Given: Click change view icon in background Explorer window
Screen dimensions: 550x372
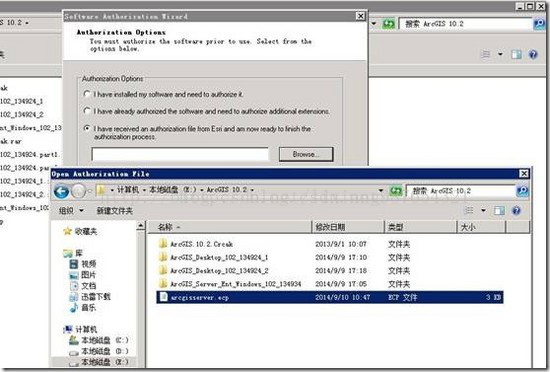Looking at the screenshot, I should click(486, 54).
